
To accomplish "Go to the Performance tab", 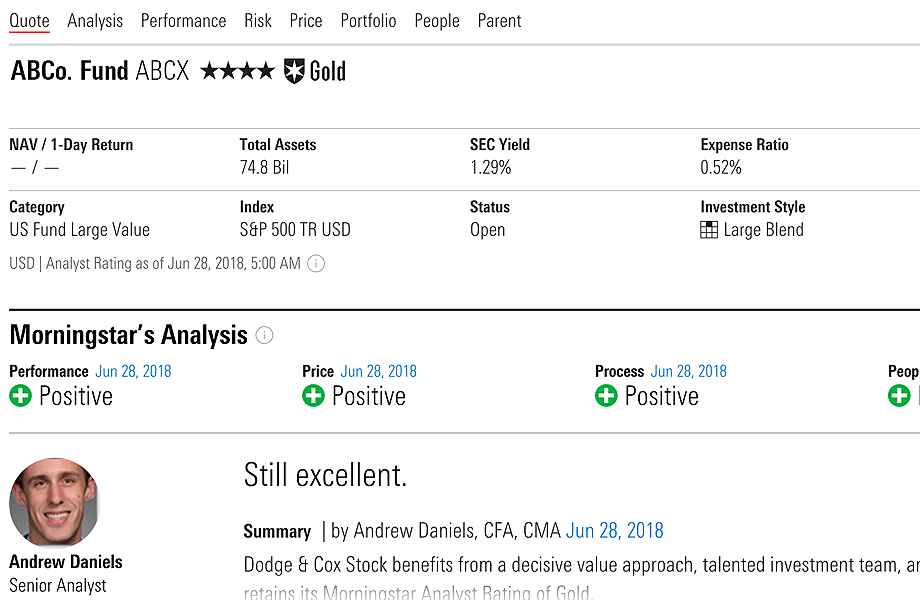I will coord(183,21).
